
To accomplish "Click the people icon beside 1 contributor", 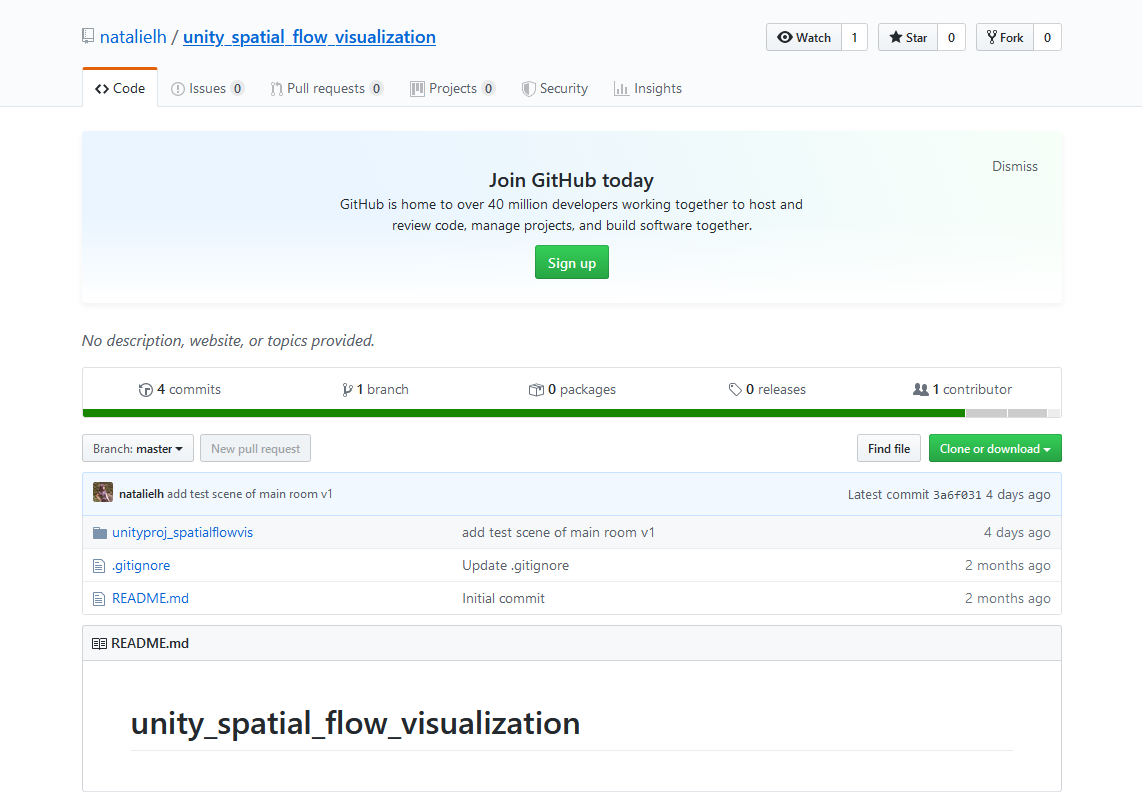I will [921, 390].
